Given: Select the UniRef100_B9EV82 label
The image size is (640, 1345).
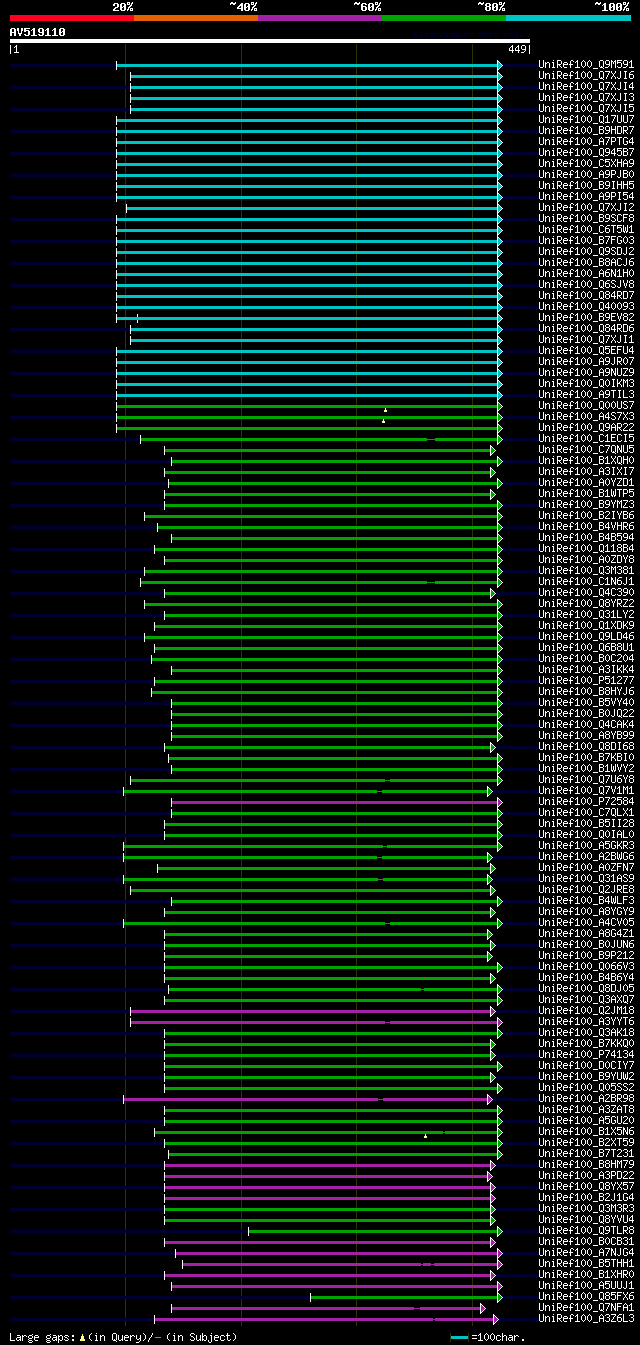Looking at the screenshot, I should 586,318.
